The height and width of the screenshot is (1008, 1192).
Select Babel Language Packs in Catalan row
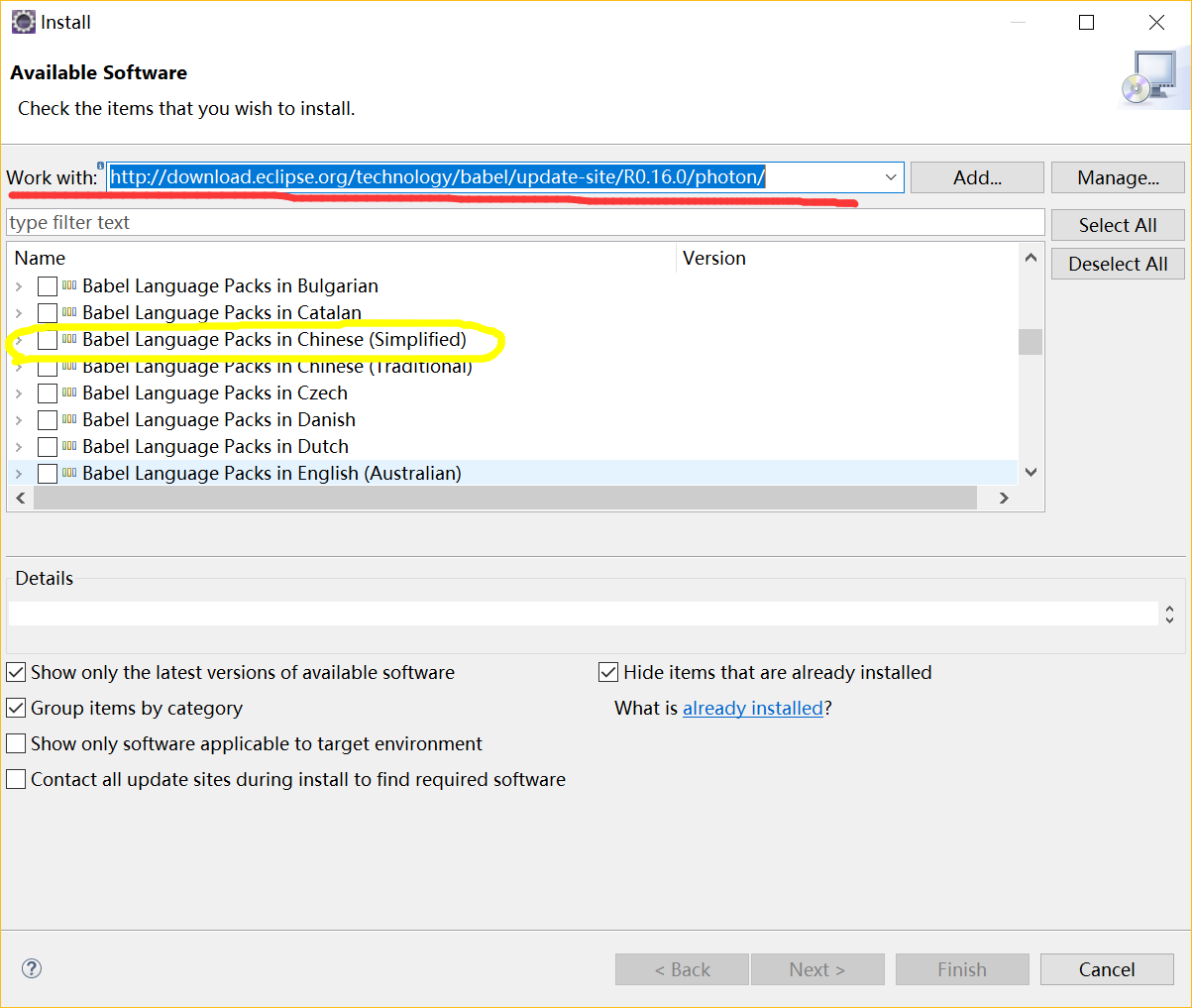222,313
